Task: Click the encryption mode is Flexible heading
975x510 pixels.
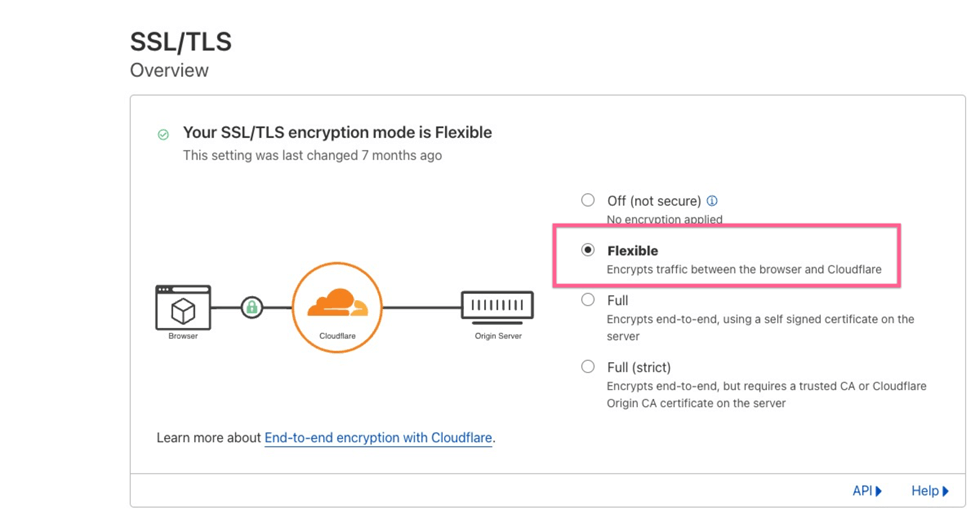Action: tap(337, 133)
